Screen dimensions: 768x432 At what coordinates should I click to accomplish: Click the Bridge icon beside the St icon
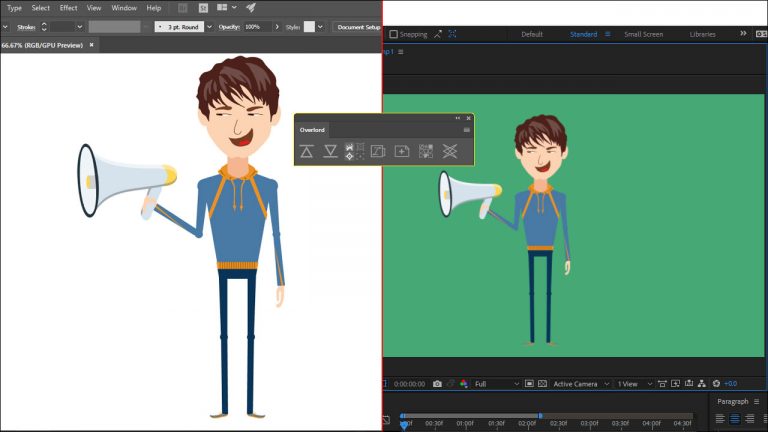coord(183,8)
